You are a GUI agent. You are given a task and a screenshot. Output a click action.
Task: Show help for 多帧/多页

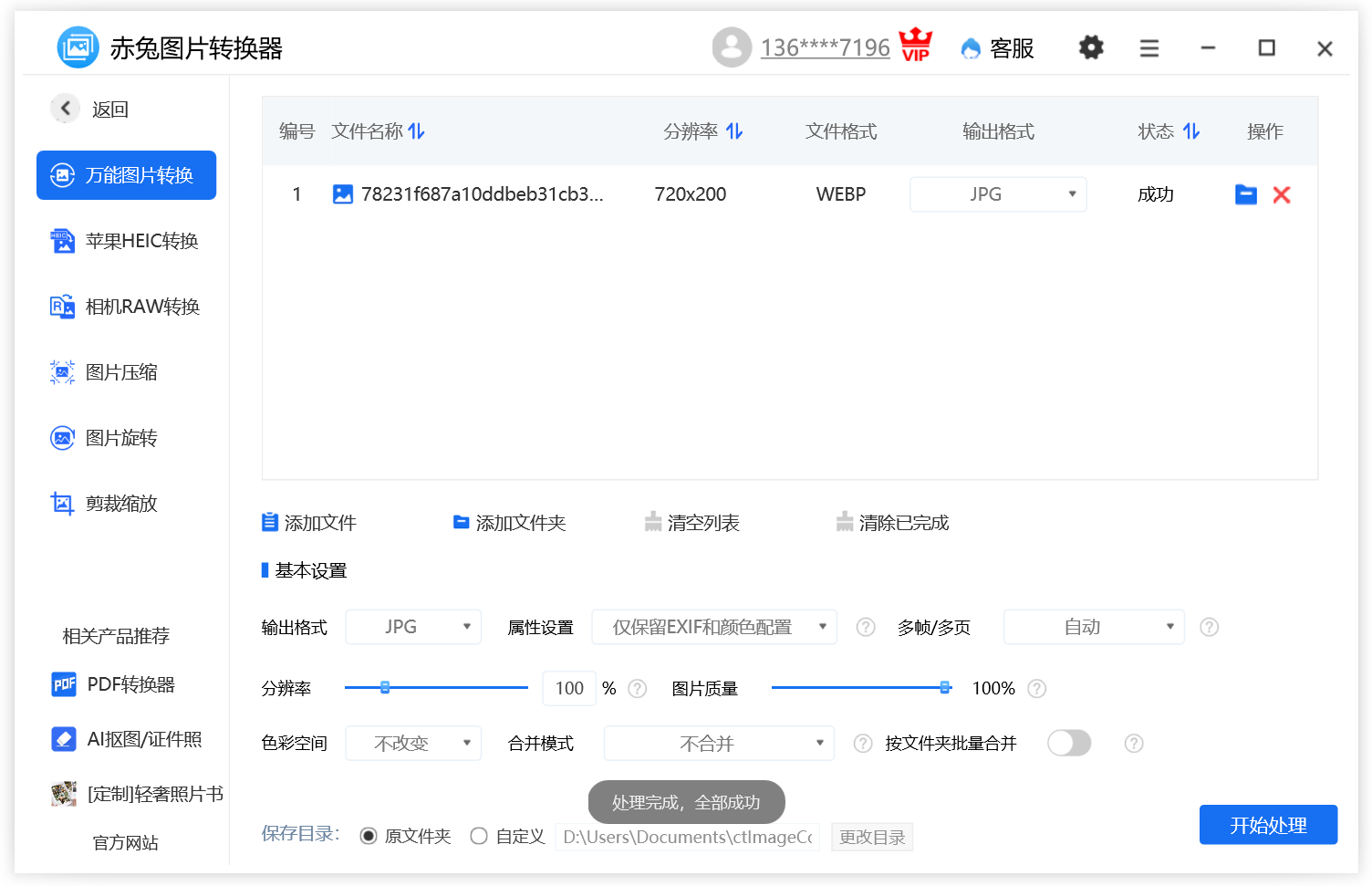point(1209,627)
